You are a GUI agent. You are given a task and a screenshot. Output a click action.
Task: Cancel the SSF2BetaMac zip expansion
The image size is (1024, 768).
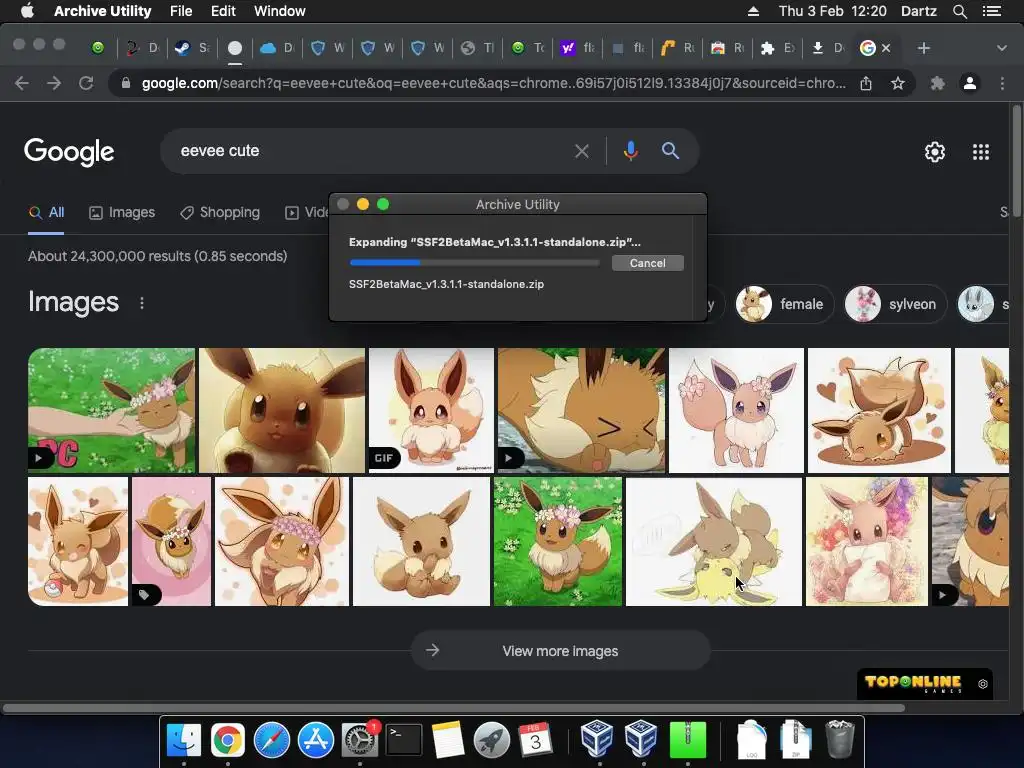647,263
